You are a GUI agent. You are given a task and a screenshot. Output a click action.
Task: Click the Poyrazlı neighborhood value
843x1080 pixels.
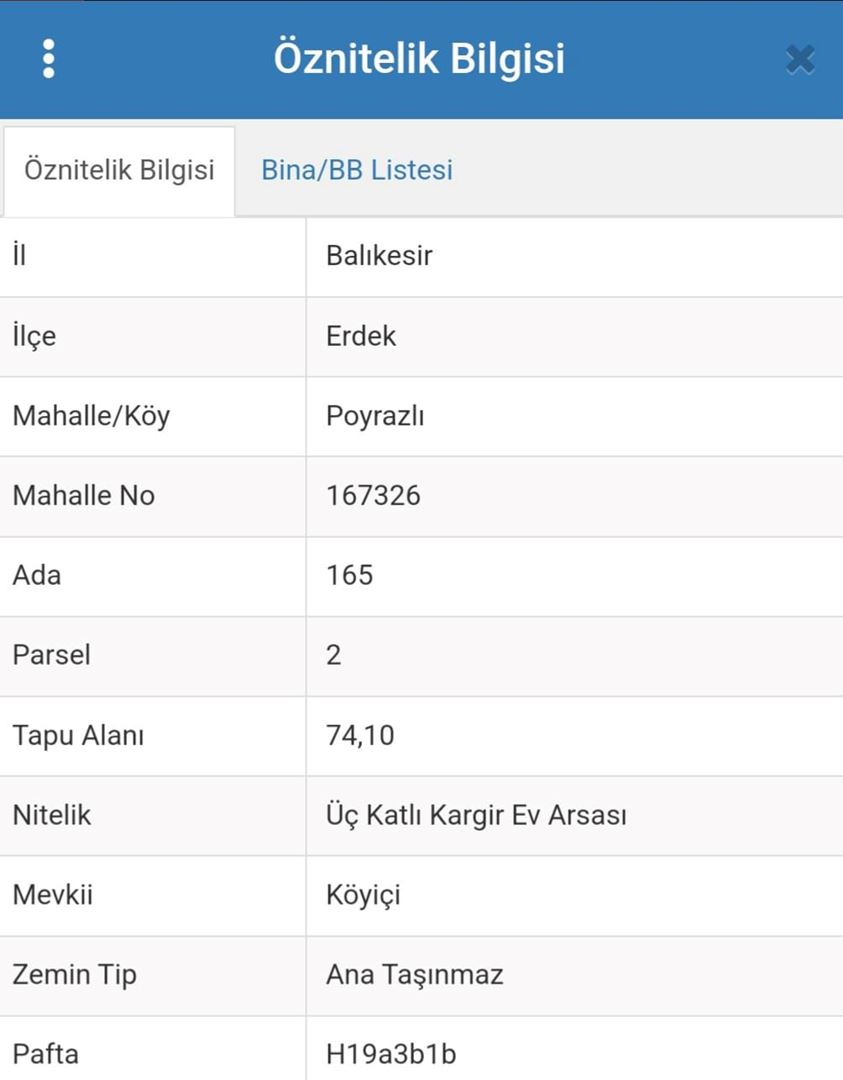pyautogui.click(x=375, y=416)
